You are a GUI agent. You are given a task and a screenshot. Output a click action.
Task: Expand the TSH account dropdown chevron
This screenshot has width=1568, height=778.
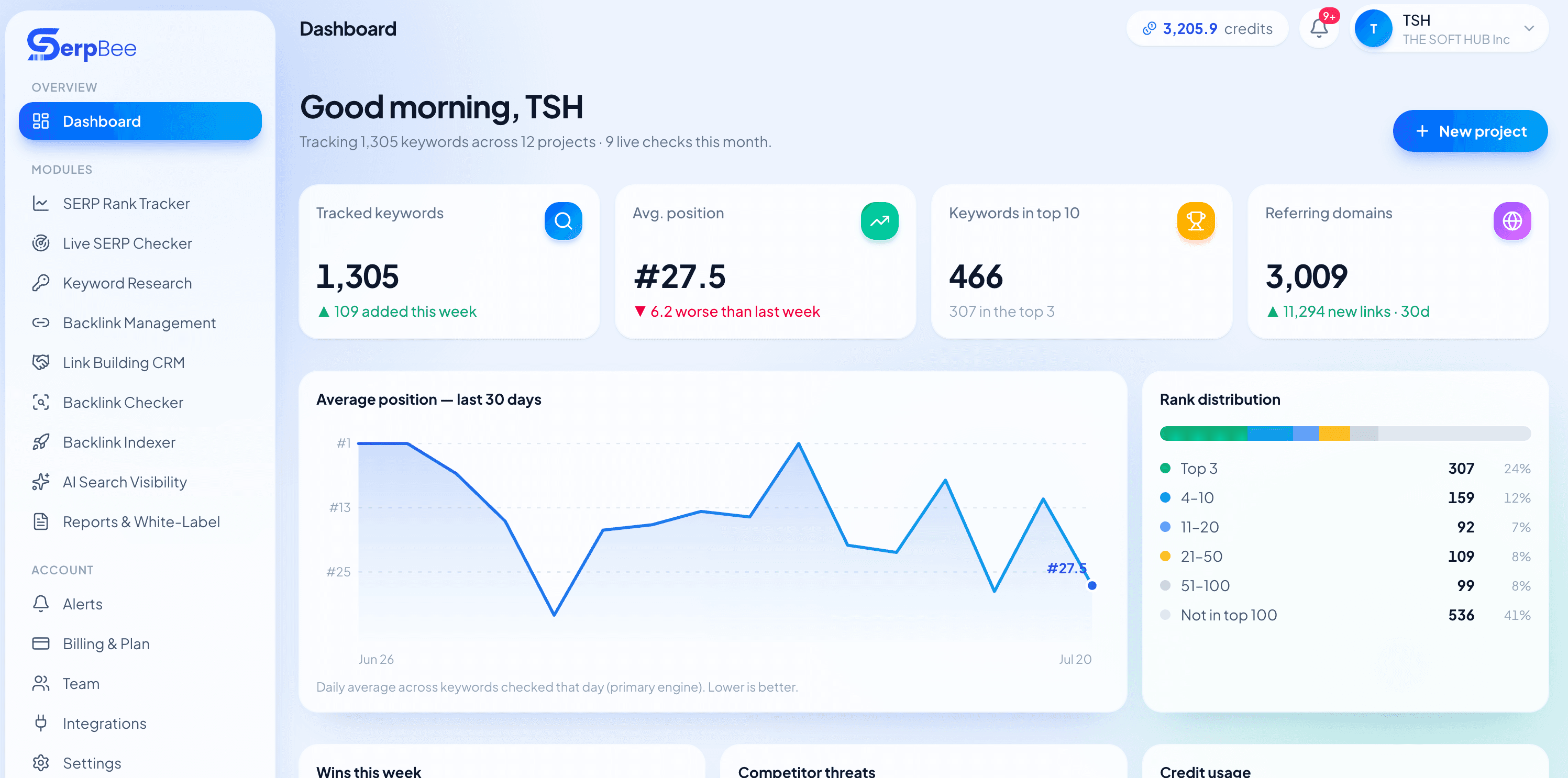[1528, 29]
